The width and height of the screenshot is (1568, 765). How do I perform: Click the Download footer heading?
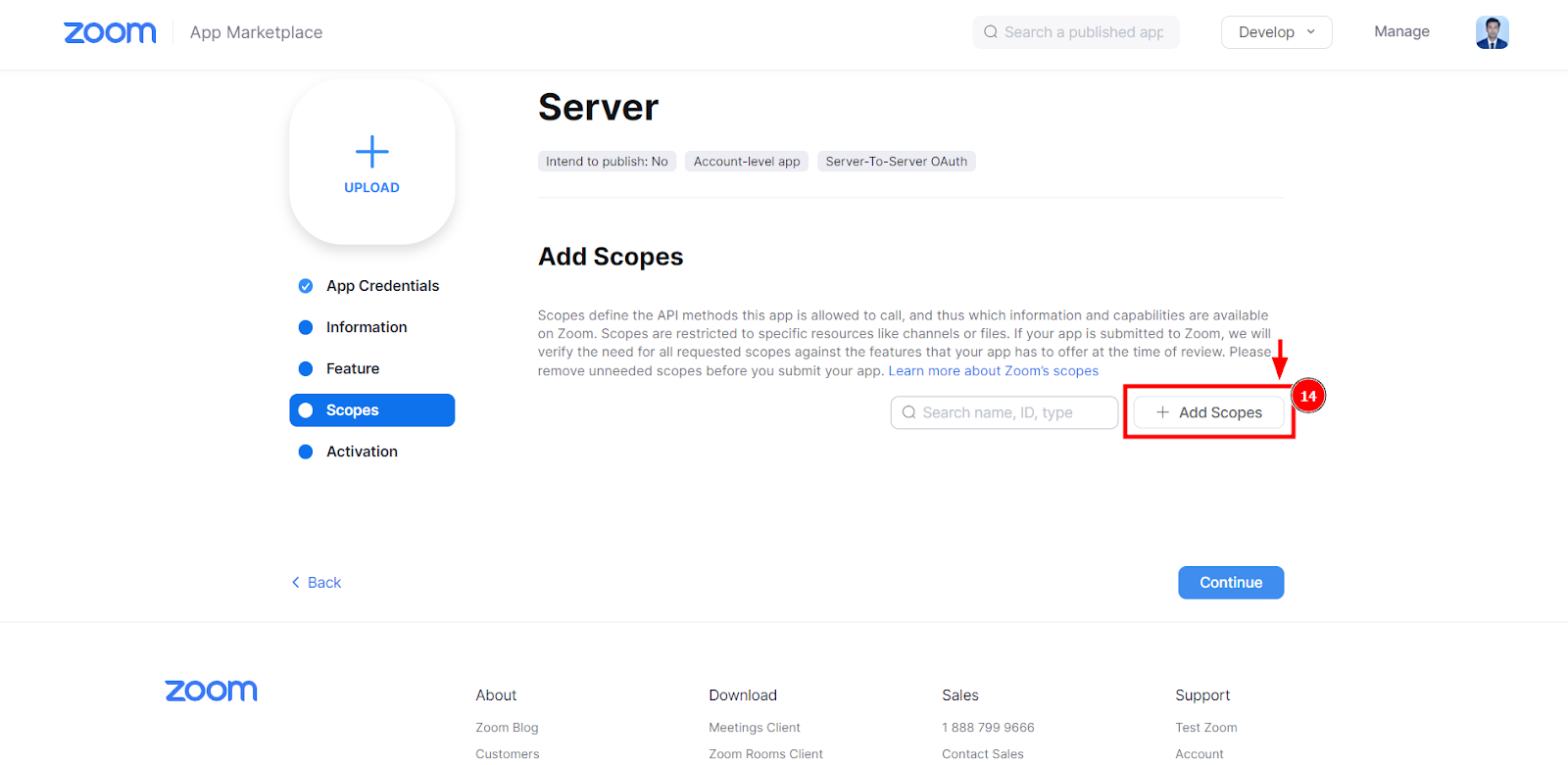coord(743,695)
